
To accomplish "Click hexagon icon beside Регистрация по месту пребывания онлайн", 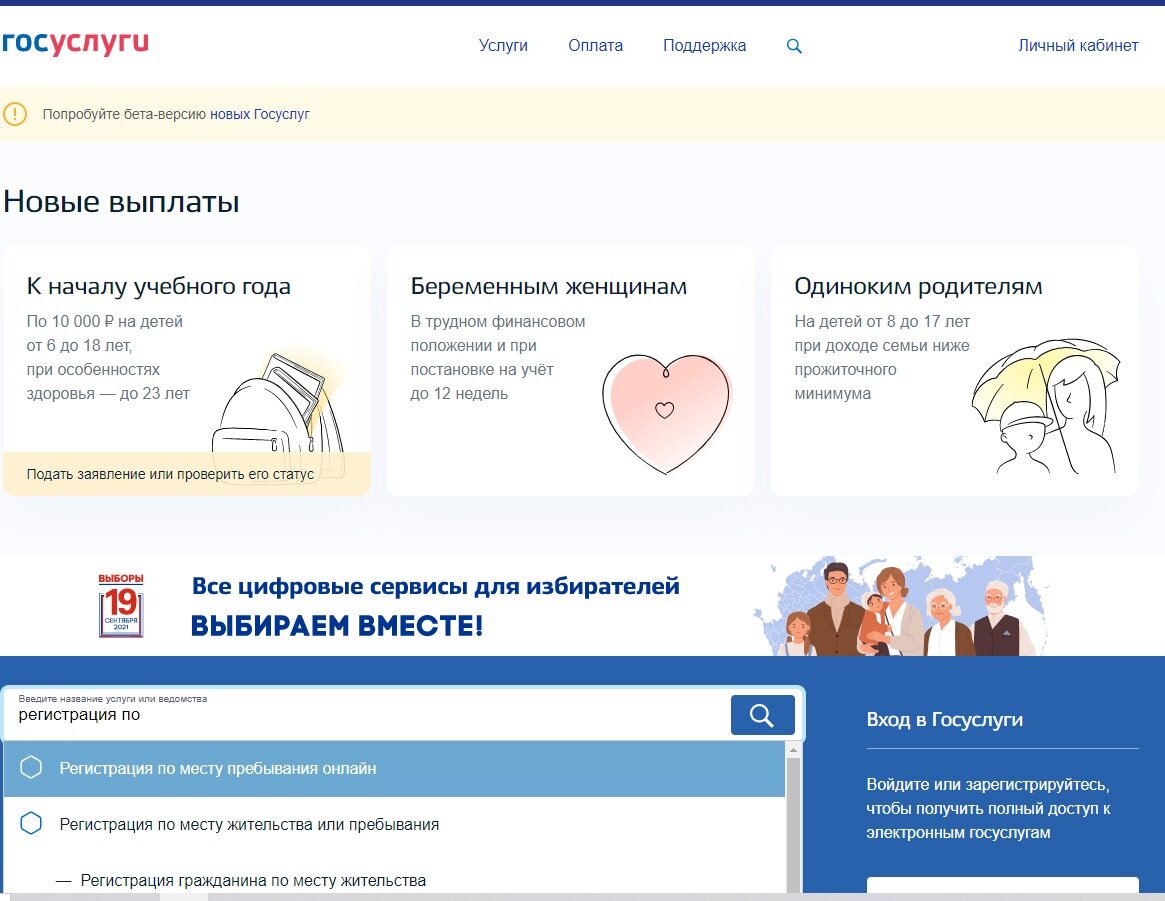I will pos(31,767).
